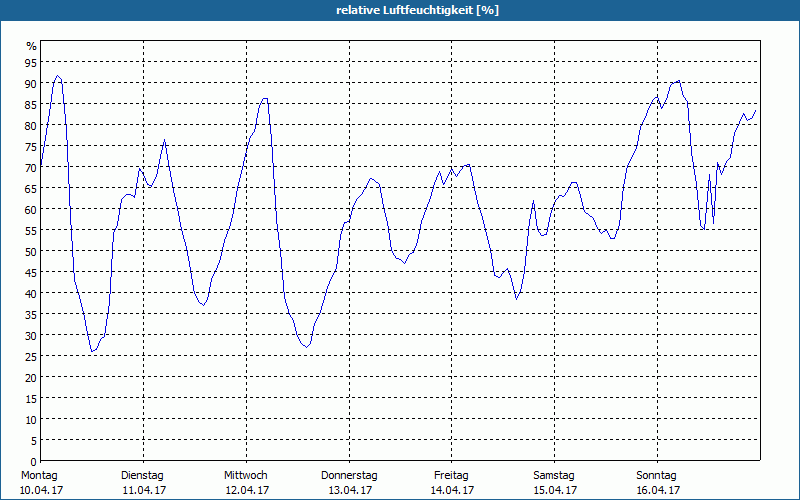The image size is (800, 500).
Task: Select the Sonntag 16.04.17 axis label
Action: 657,483
